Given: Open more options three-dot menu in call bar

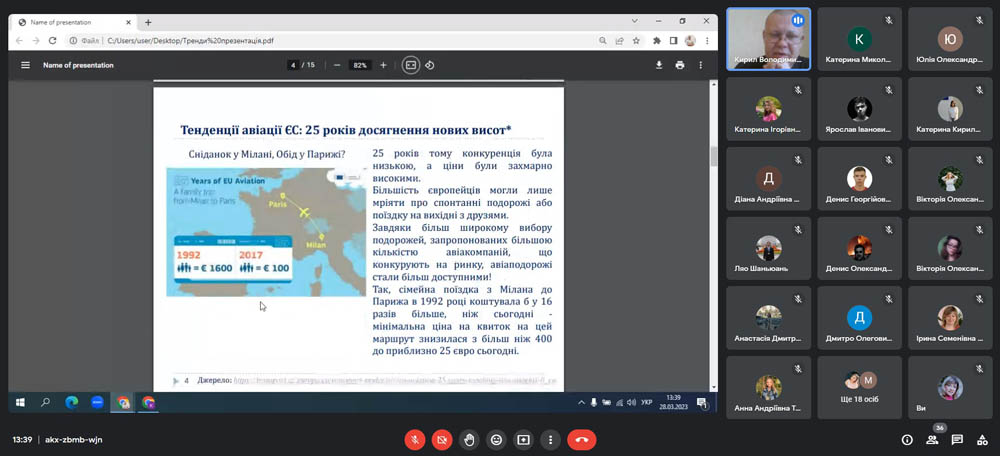Looking at the screenshot, I should 549,439.
